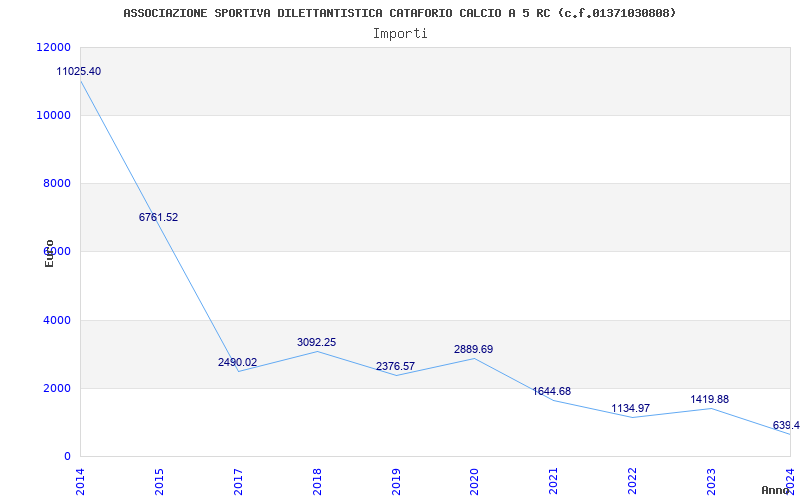Click the 'Anno' x-axis title
The width and height of the screenshot is (800, 500).
click(775, 490)
